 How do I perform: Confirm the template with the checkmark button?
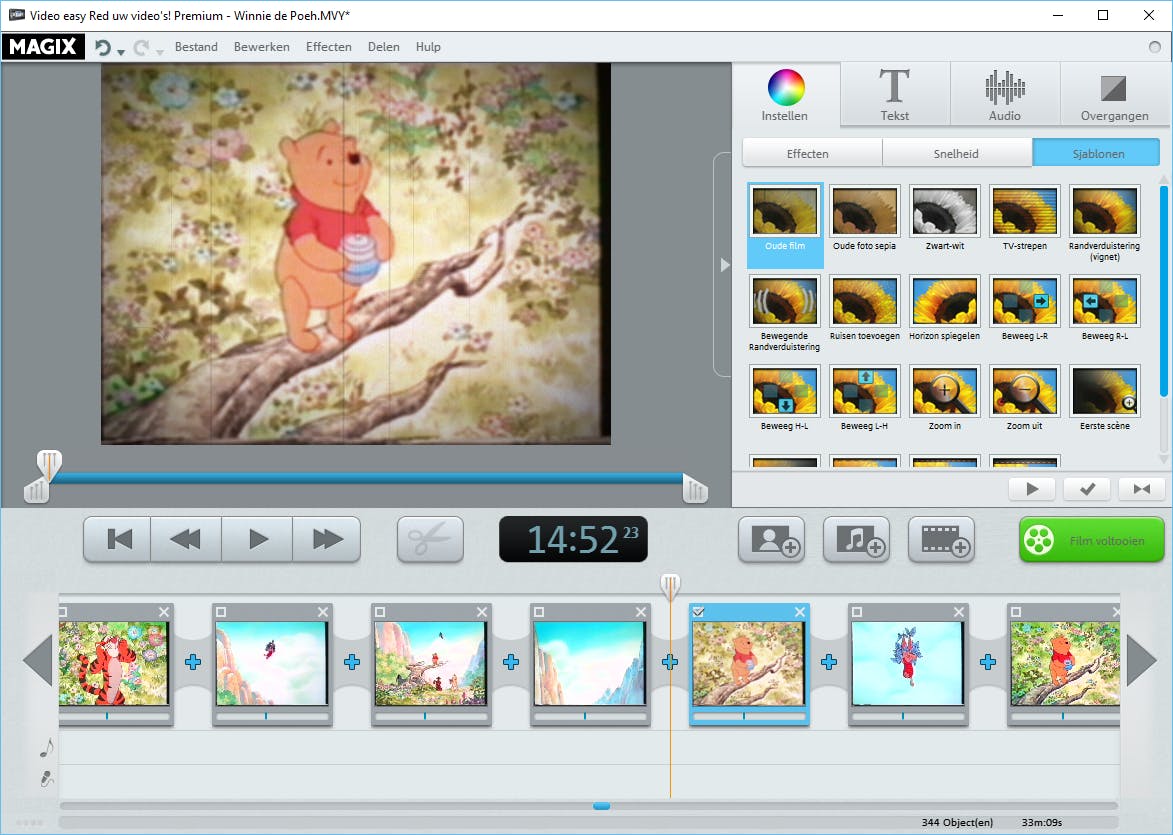tap(1088, 489)
